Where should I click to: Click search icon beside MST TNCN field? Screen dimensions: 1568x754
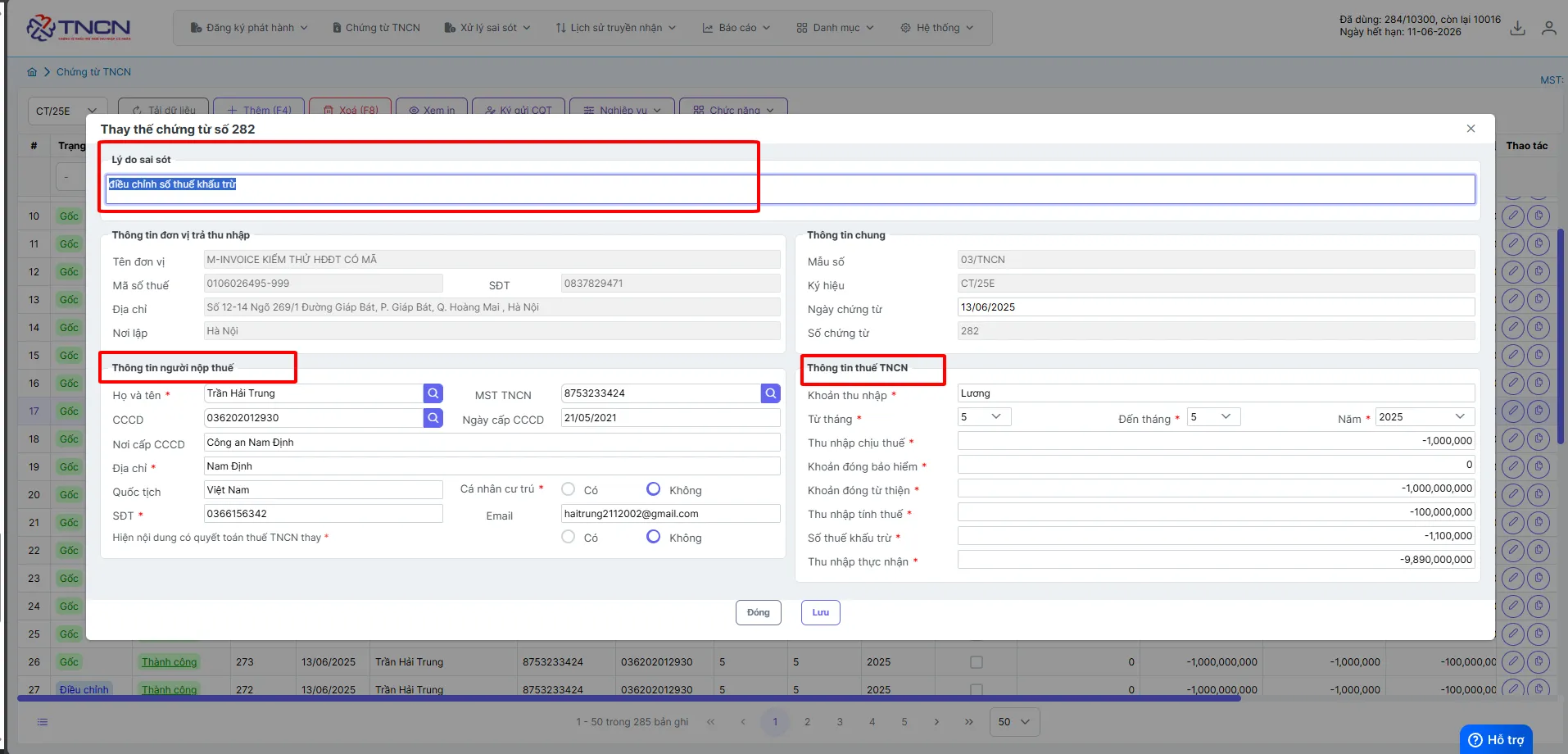pos(771,393)
